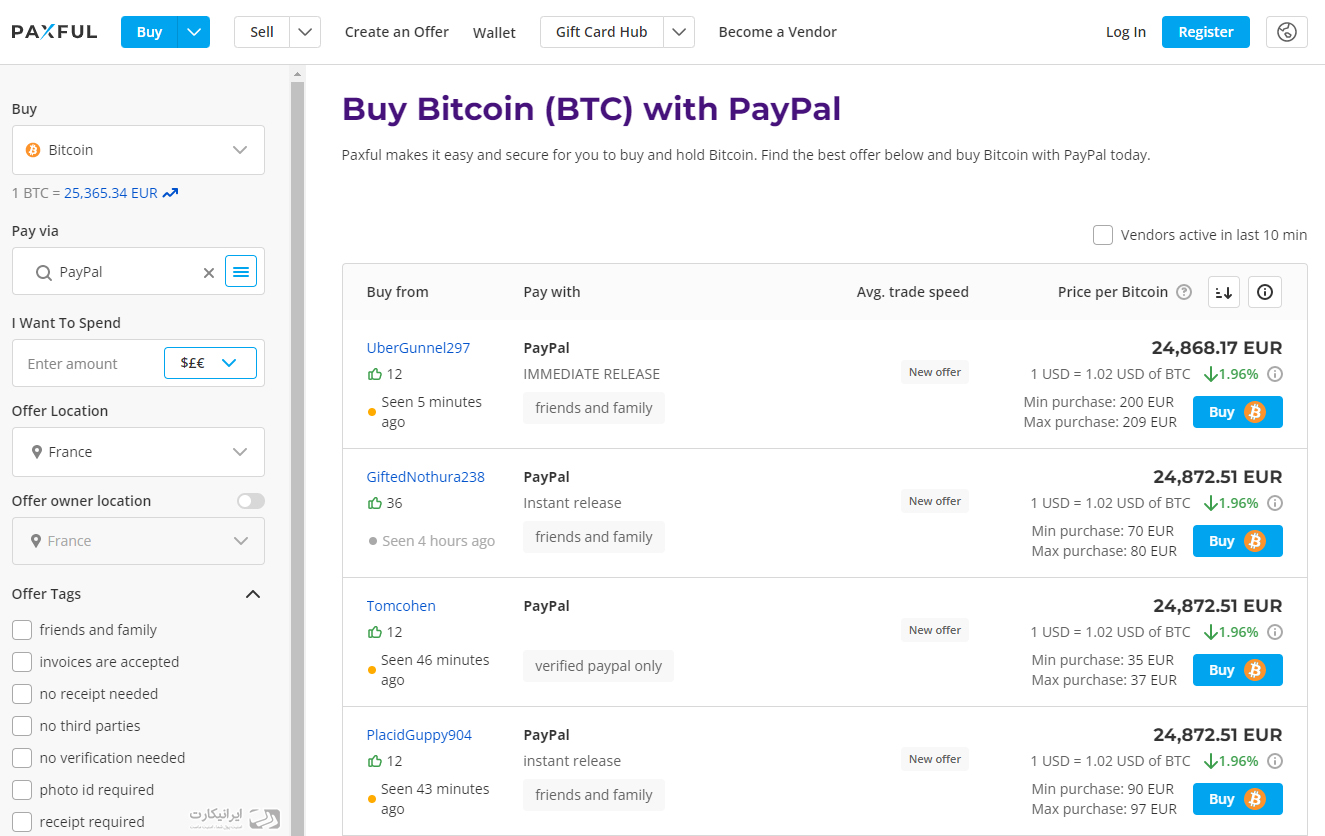Click the verified paypal only tag
Viewport: 1325px width, 836px height.
click(598, 666)
